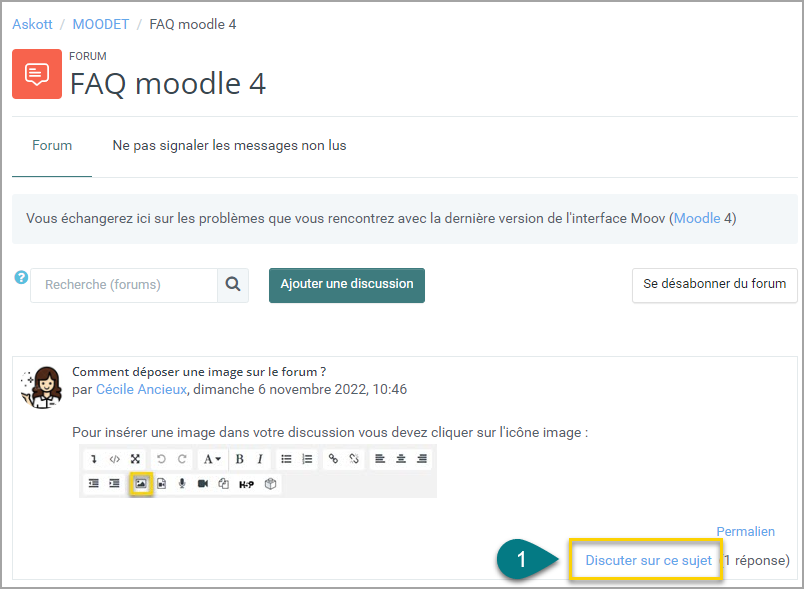Click the indent icon in editor image
Image resolution: width=804 pixels, height=589 pixels.
[114, 483]
